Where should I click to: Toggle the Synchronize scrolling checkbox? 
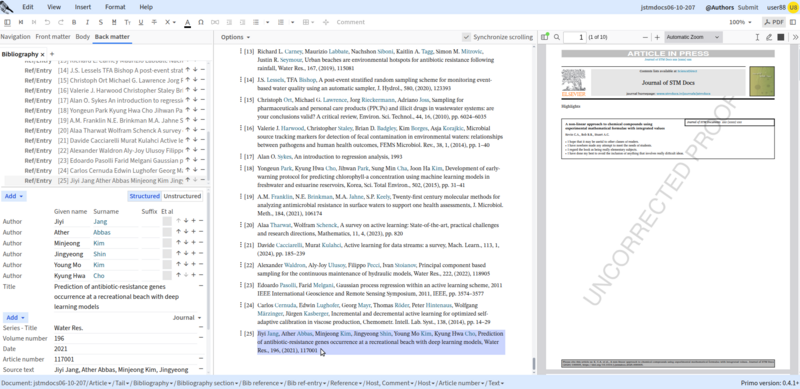pos(466,37)
